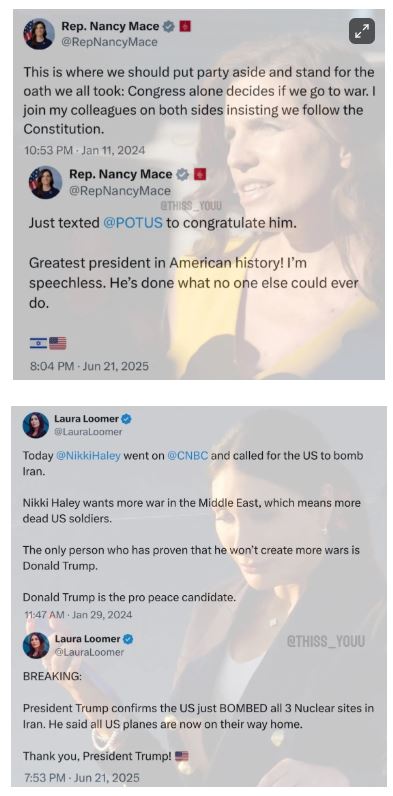Open the @POTUS mention link
Screen dimensions: 393x796
[133, 223]
